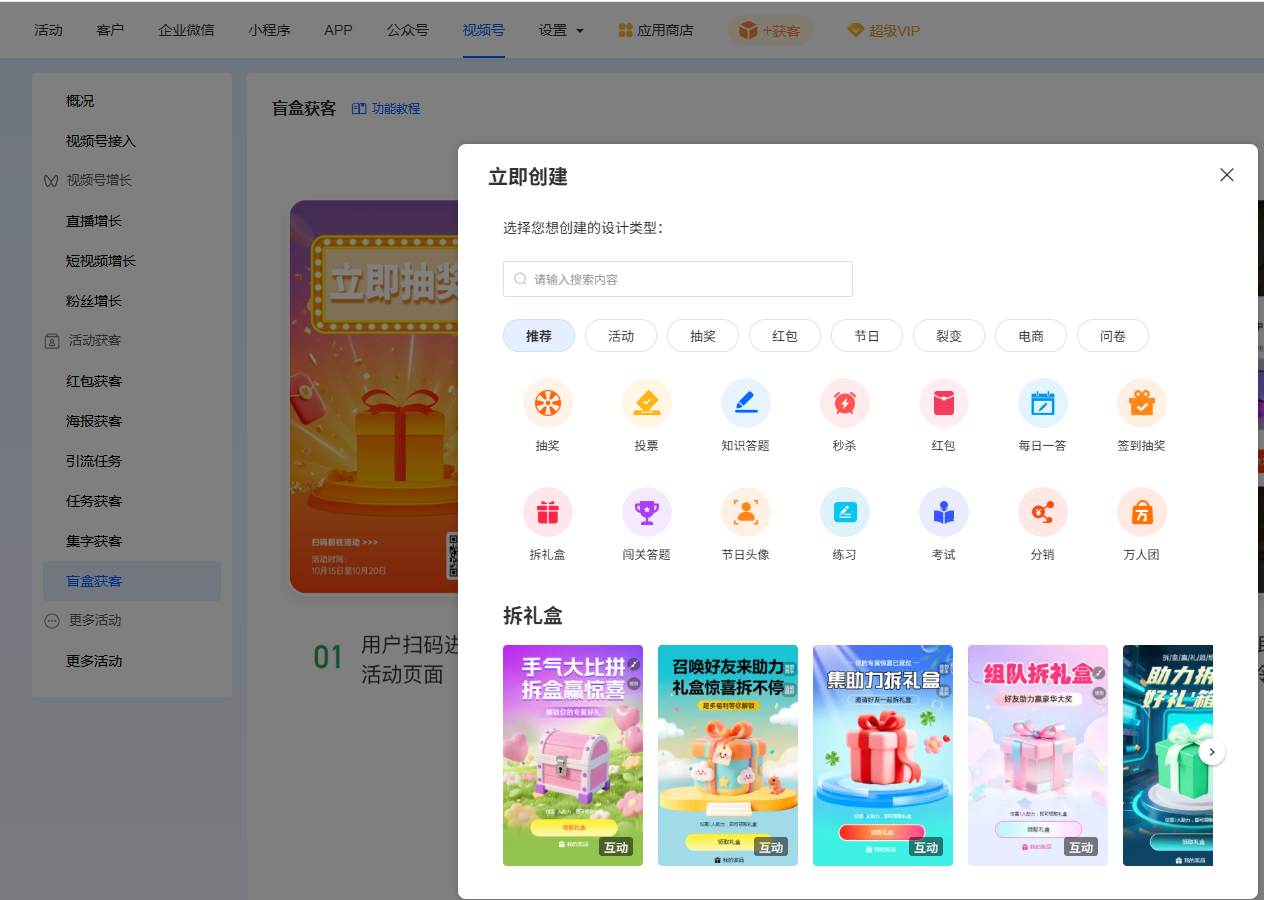Collapse the 视频号增长 sidebar section
Viewport: 1264px width, 900px height.
98,181
